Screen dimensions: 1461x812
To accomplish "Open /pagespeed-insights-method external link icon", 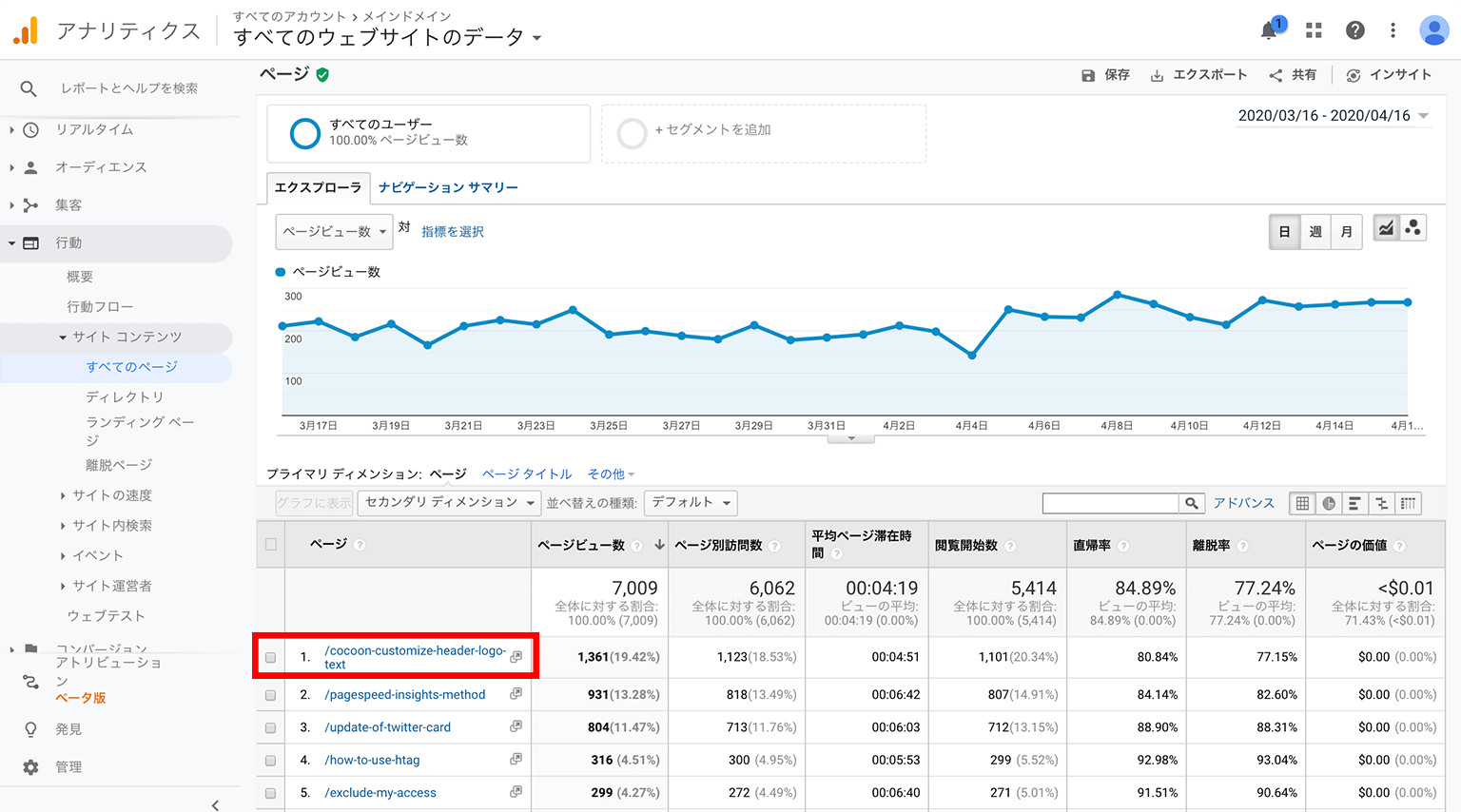I will tap(516, 694).
